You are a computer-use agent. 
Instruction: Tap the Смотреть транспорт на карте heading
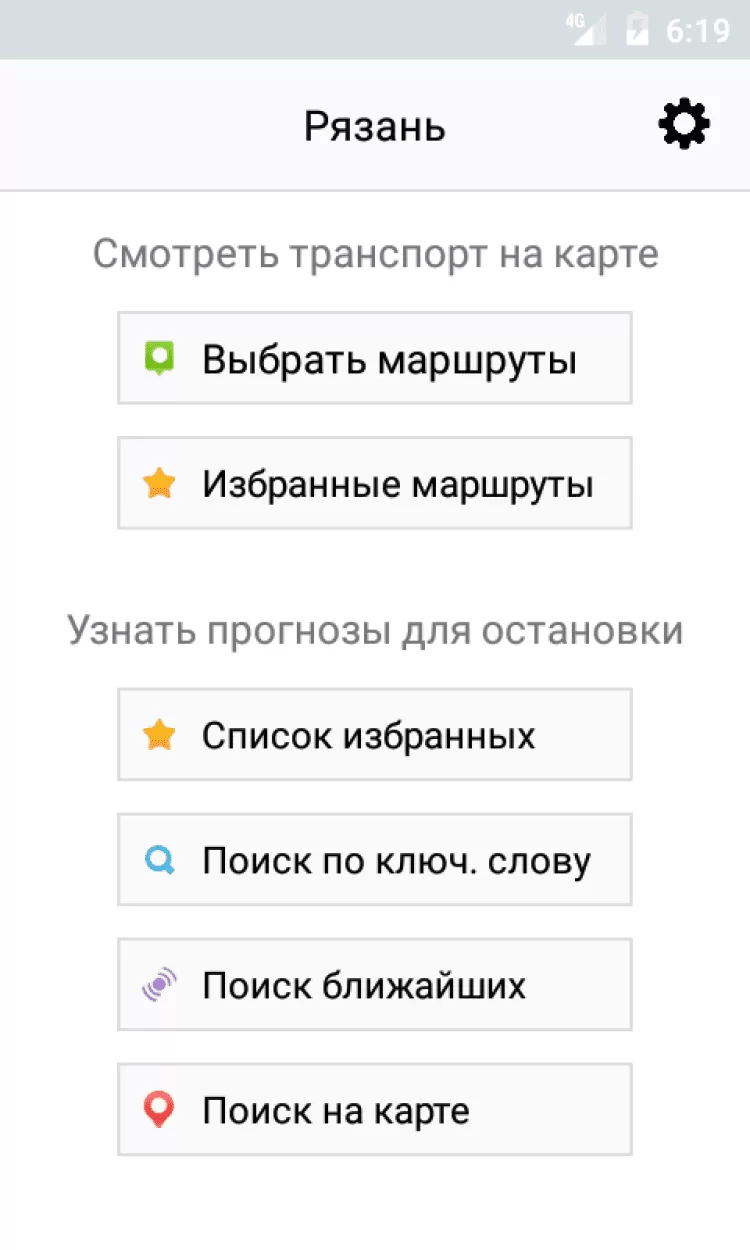[x=375, y=254]
